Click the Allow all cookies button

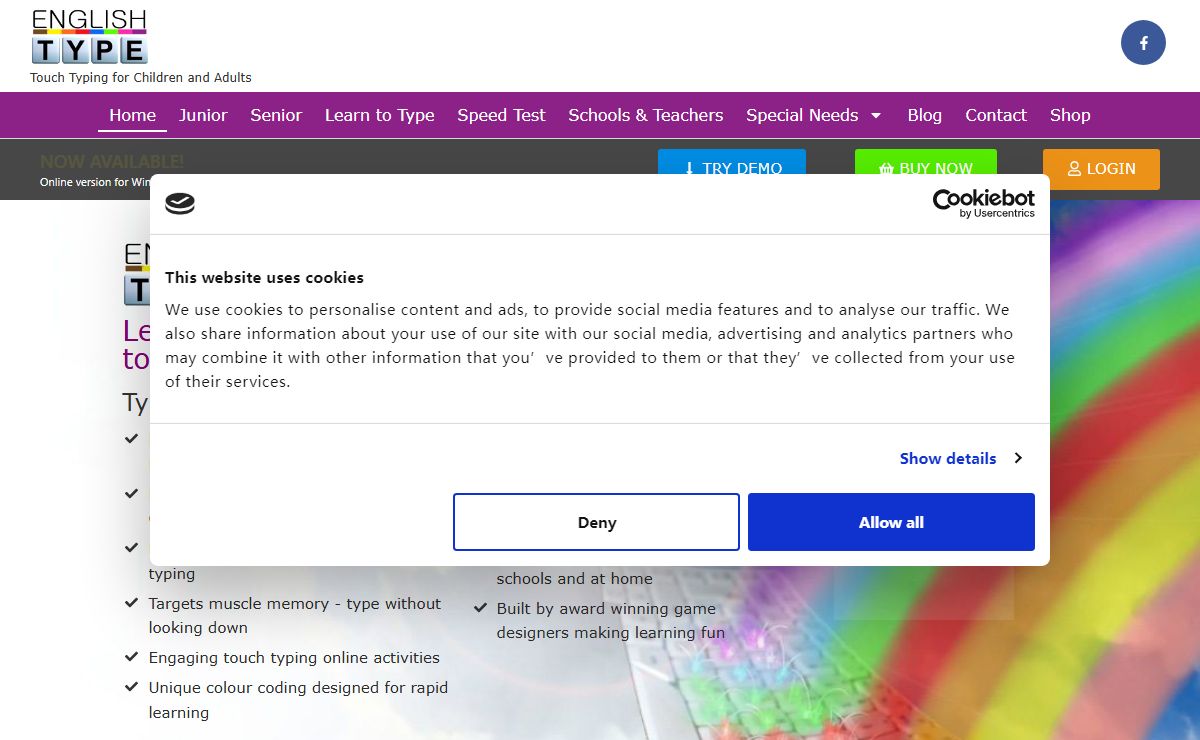891,522
